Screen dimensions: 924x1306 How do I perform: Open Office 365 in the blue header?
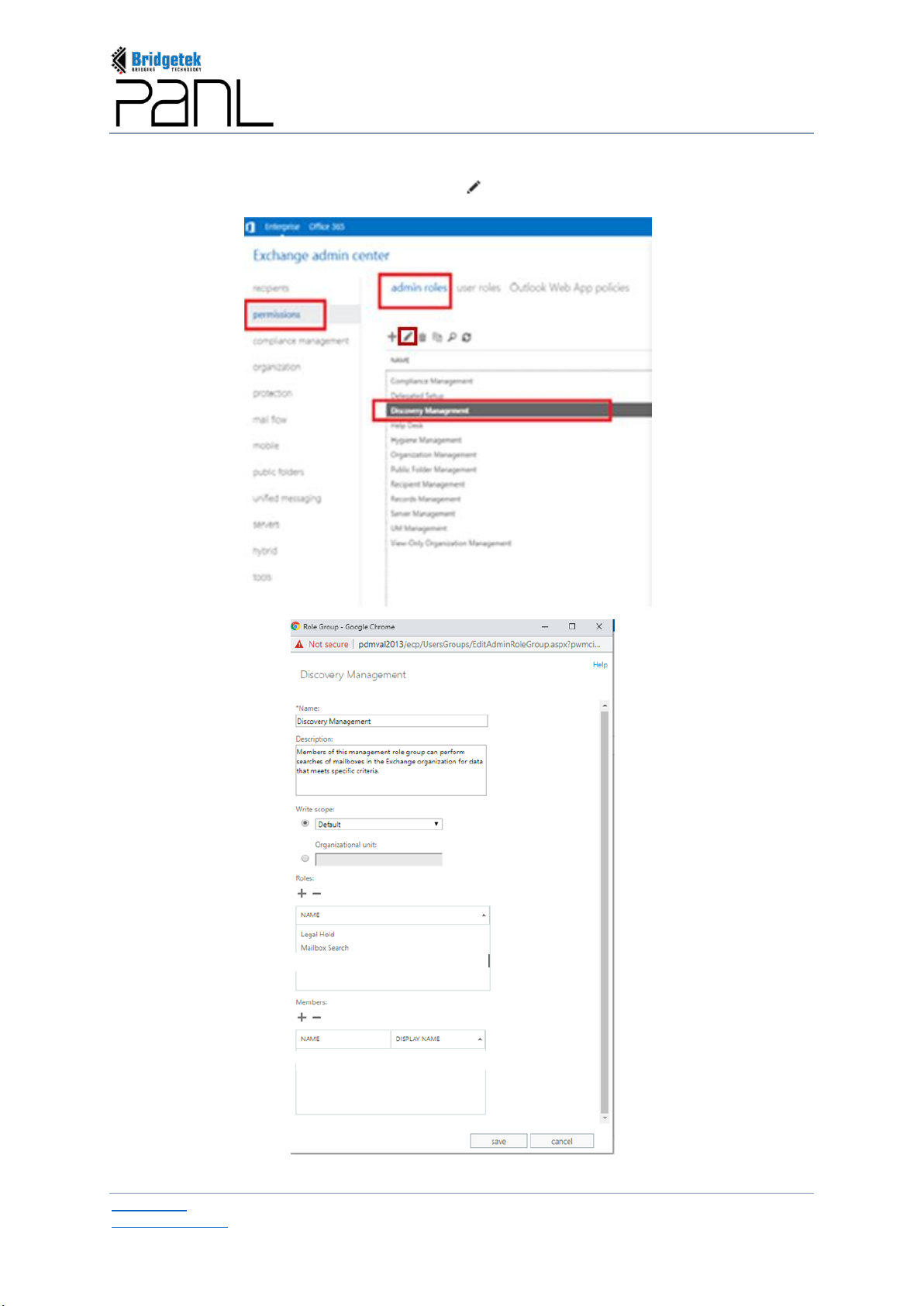[x=326, y=227]
